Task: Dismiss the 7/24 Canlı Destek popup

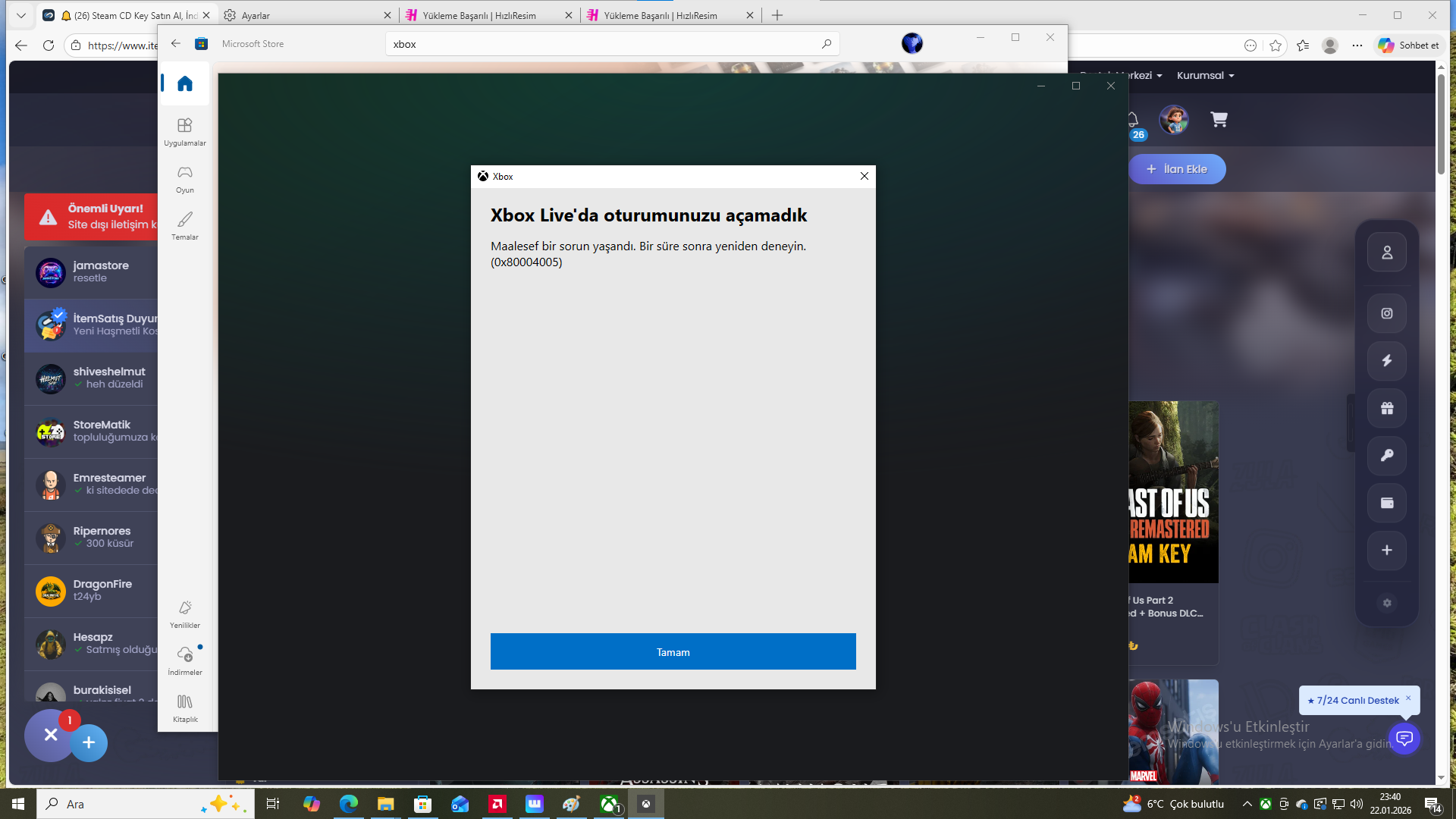Action: click(x=1408, y=698)
